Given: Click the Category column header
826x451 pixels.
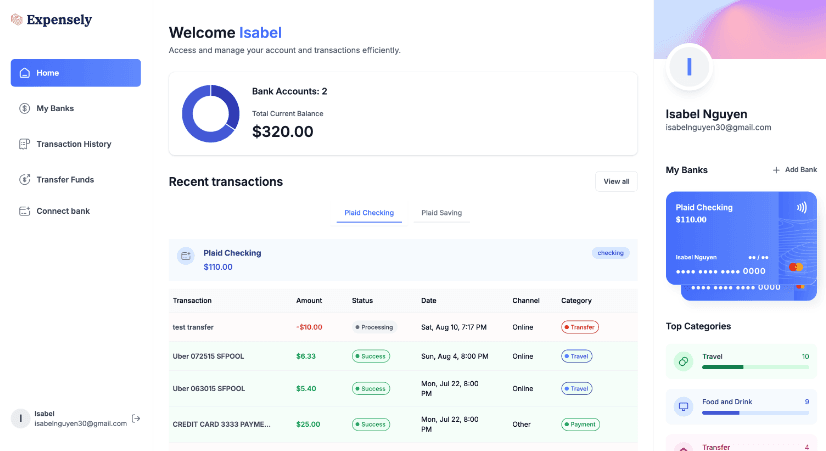Looking at the screenshot, I should point(576,300).
